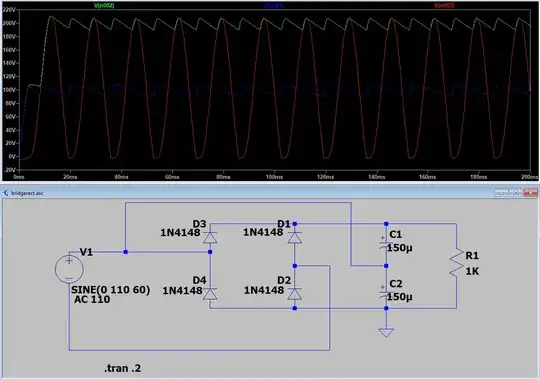Viewport: 540px width, 380px height.
Task: Click the D2 reference designator label
Action: (284, 280)
